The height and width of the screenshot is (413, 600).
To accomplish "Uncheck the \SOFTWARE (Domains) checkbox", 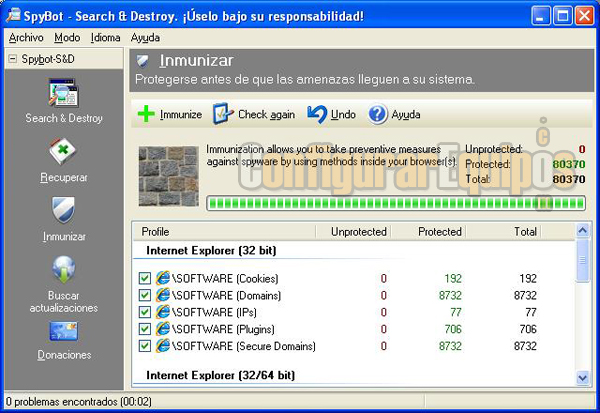I will coord(145,295).
